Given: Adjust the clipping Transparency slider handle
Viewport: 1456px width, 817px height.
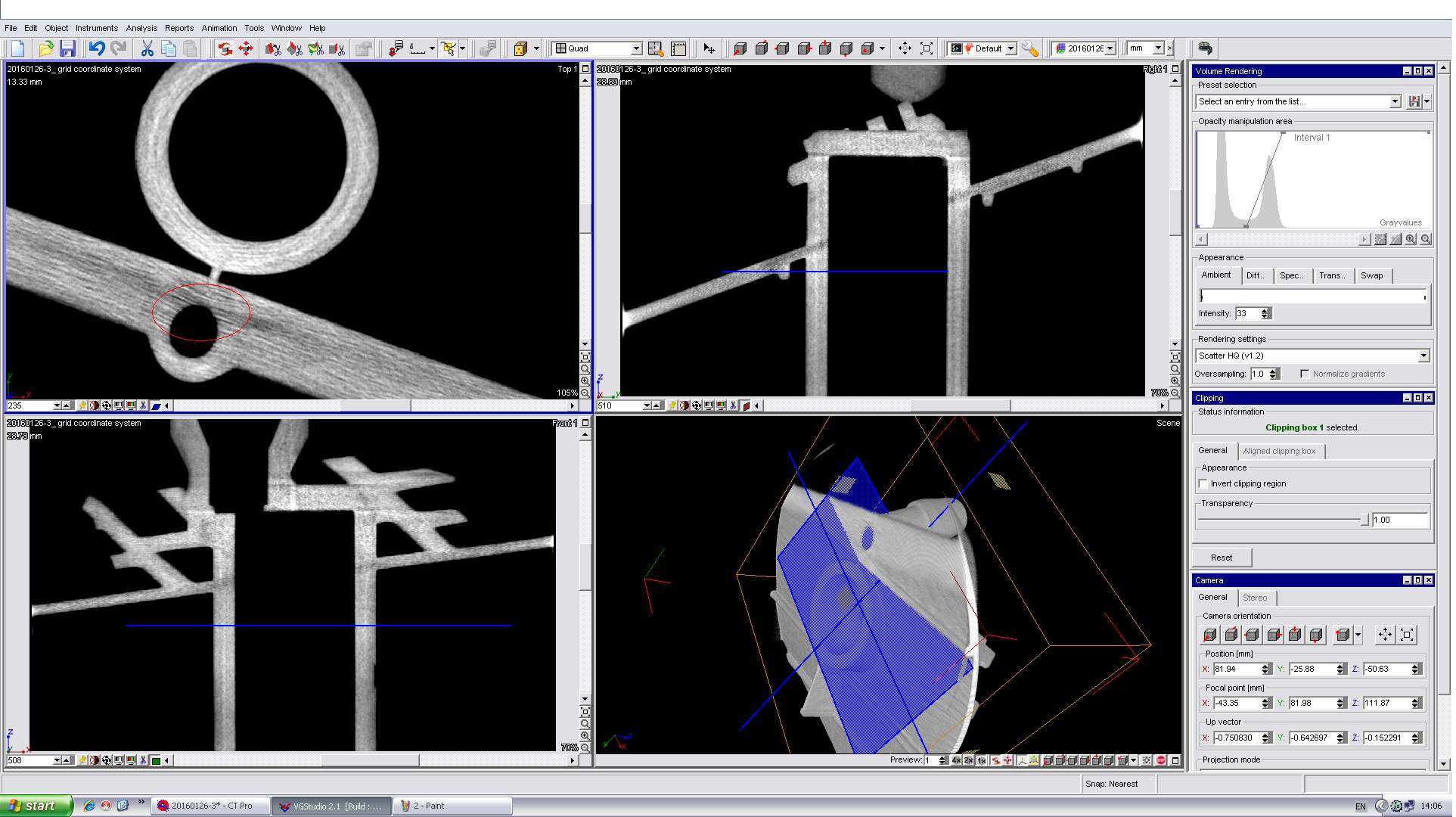Looking at the screenshot, I should coord(1364,520).
